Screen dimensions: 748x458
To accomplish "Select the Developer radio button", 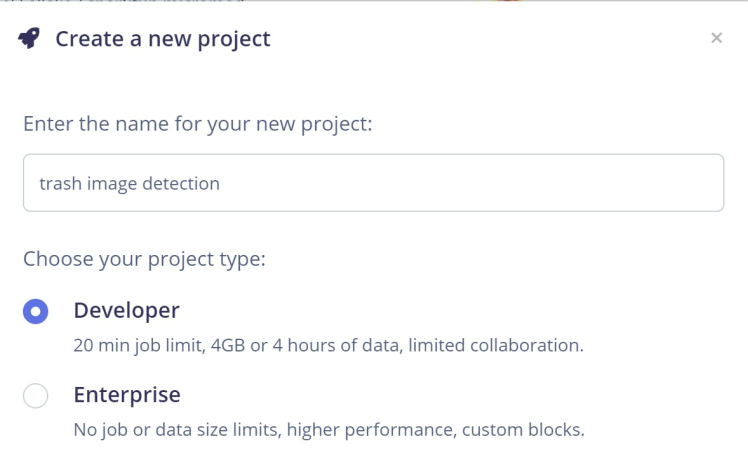I will (36, 311).
